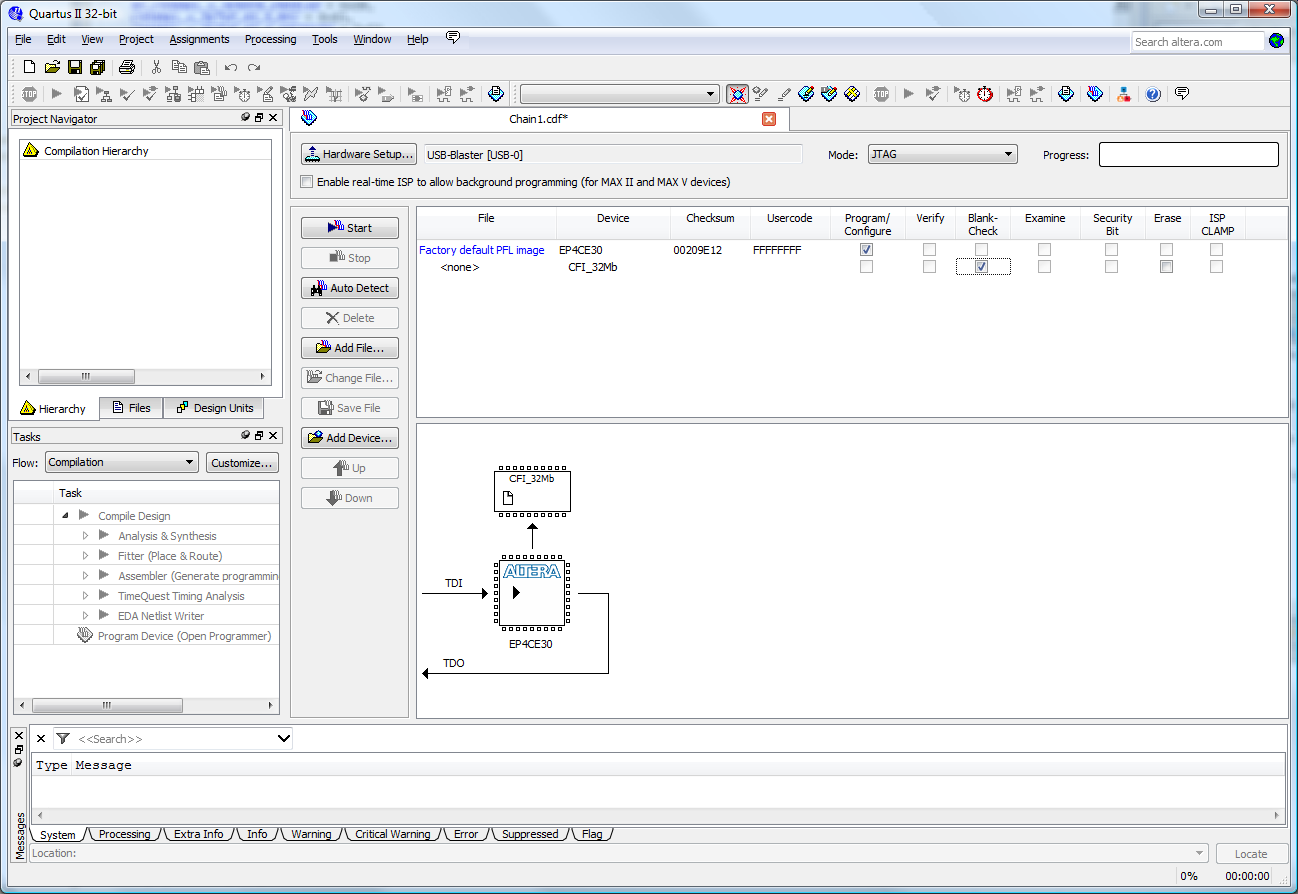Click the Save icon in the toolbar

point(75,67)
